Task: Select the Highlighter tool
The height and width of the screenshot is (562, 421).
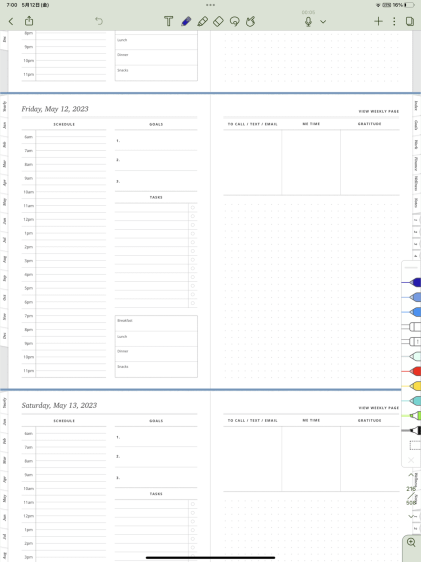Action: [x=202, y=22]
